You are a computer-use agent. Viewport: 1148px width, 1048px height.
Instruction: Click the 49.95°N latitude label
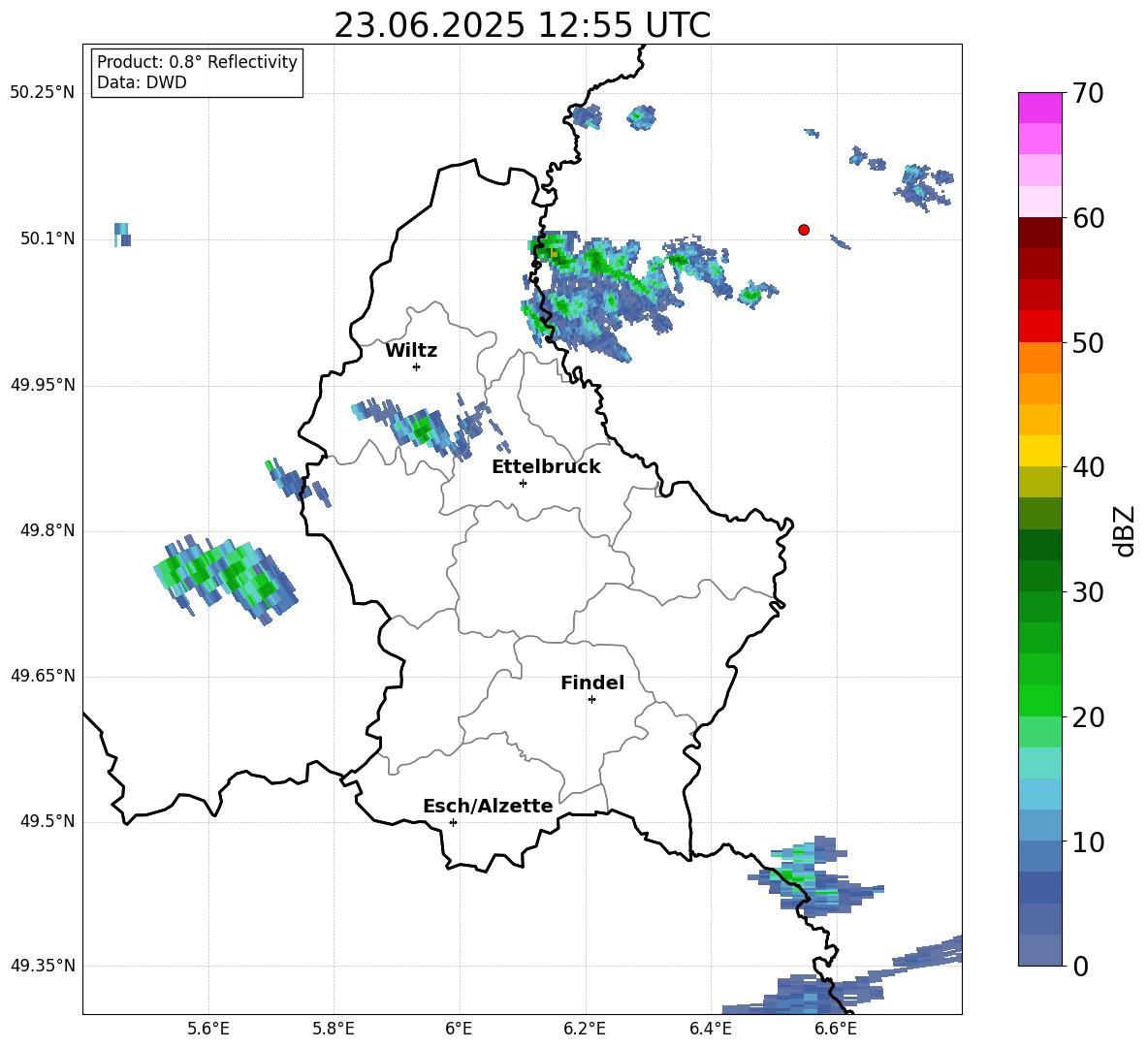(x=43, y=385)
